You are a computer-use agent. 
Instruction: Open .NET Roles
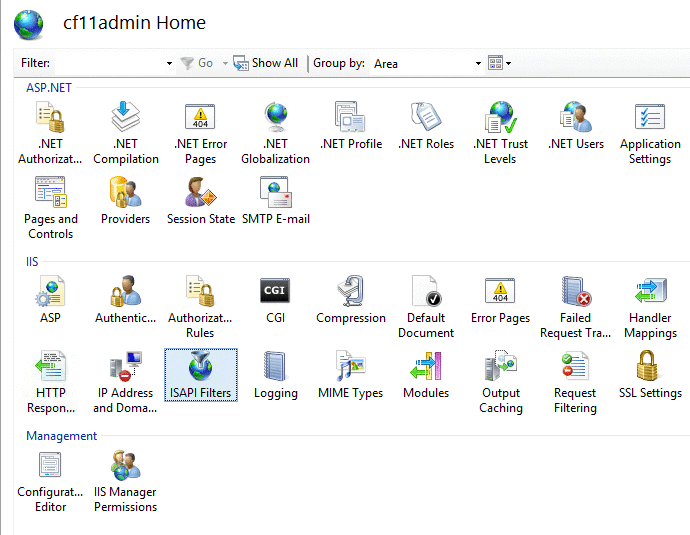point(426,126)
